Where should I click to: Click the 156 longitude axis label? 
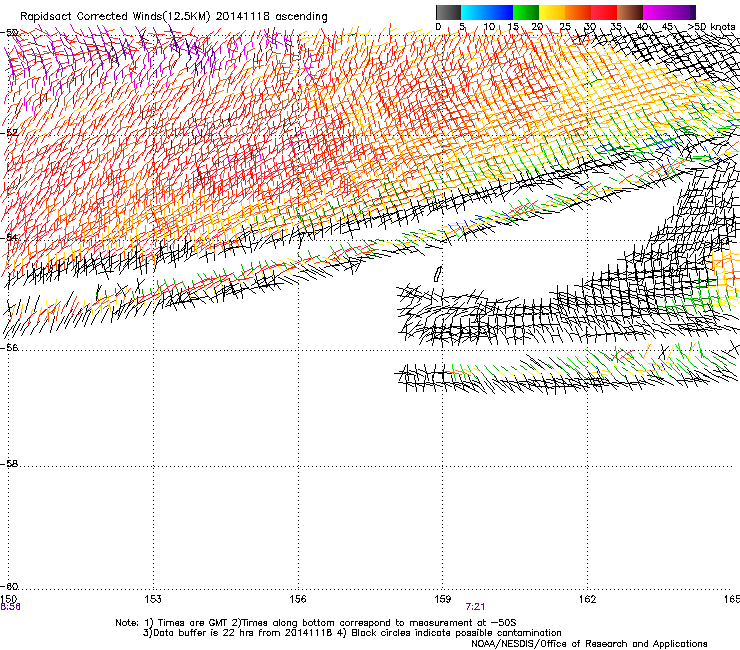pyautogui.click(x=298, y=599)
